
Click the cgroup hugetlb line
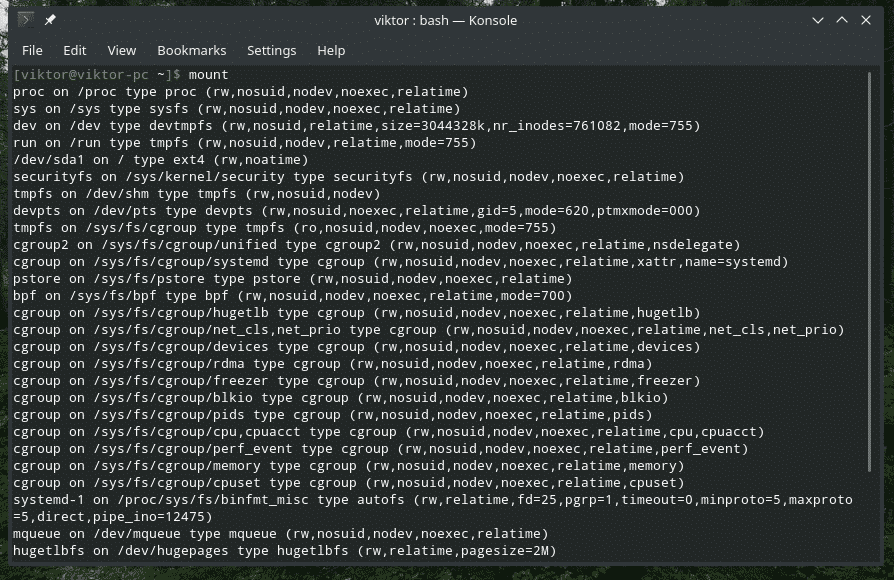click(356, 313)
